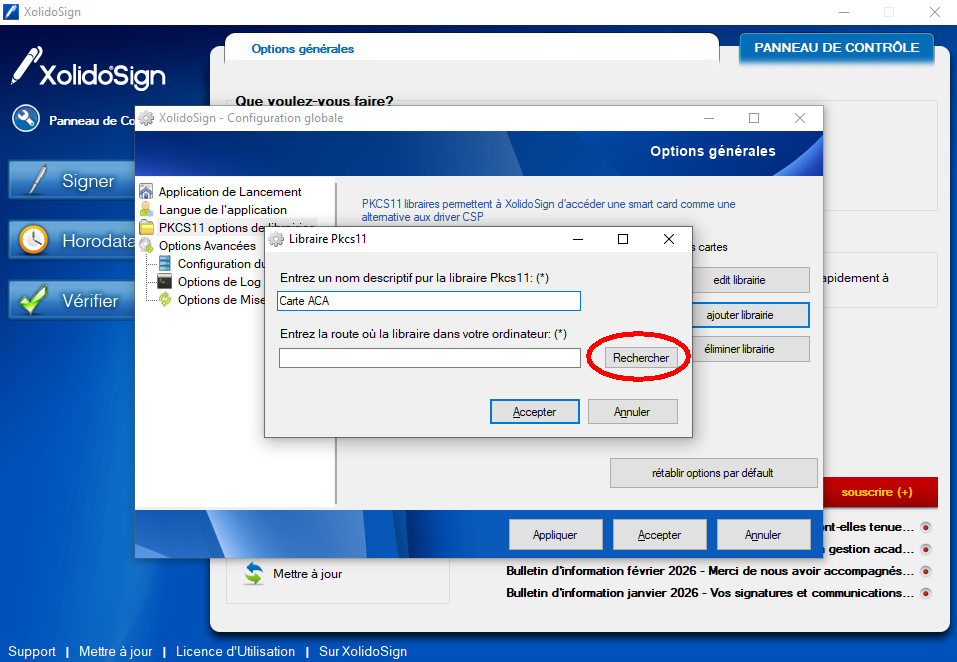Image resolution: width=957 pixels, height=662 pixels.
Task: Click XolidoSign app icon in main title bar
Action: point(11,12)
